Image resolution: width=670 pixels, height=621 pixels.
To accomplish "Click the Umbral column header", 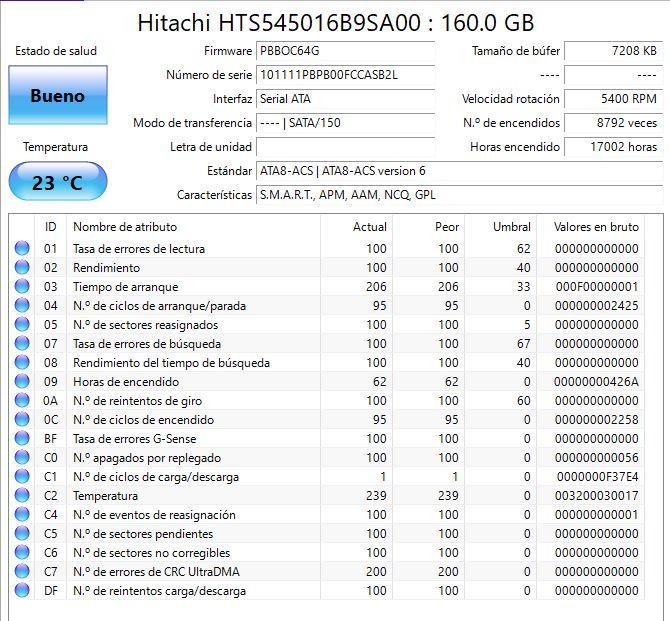I will click(500, 227).
